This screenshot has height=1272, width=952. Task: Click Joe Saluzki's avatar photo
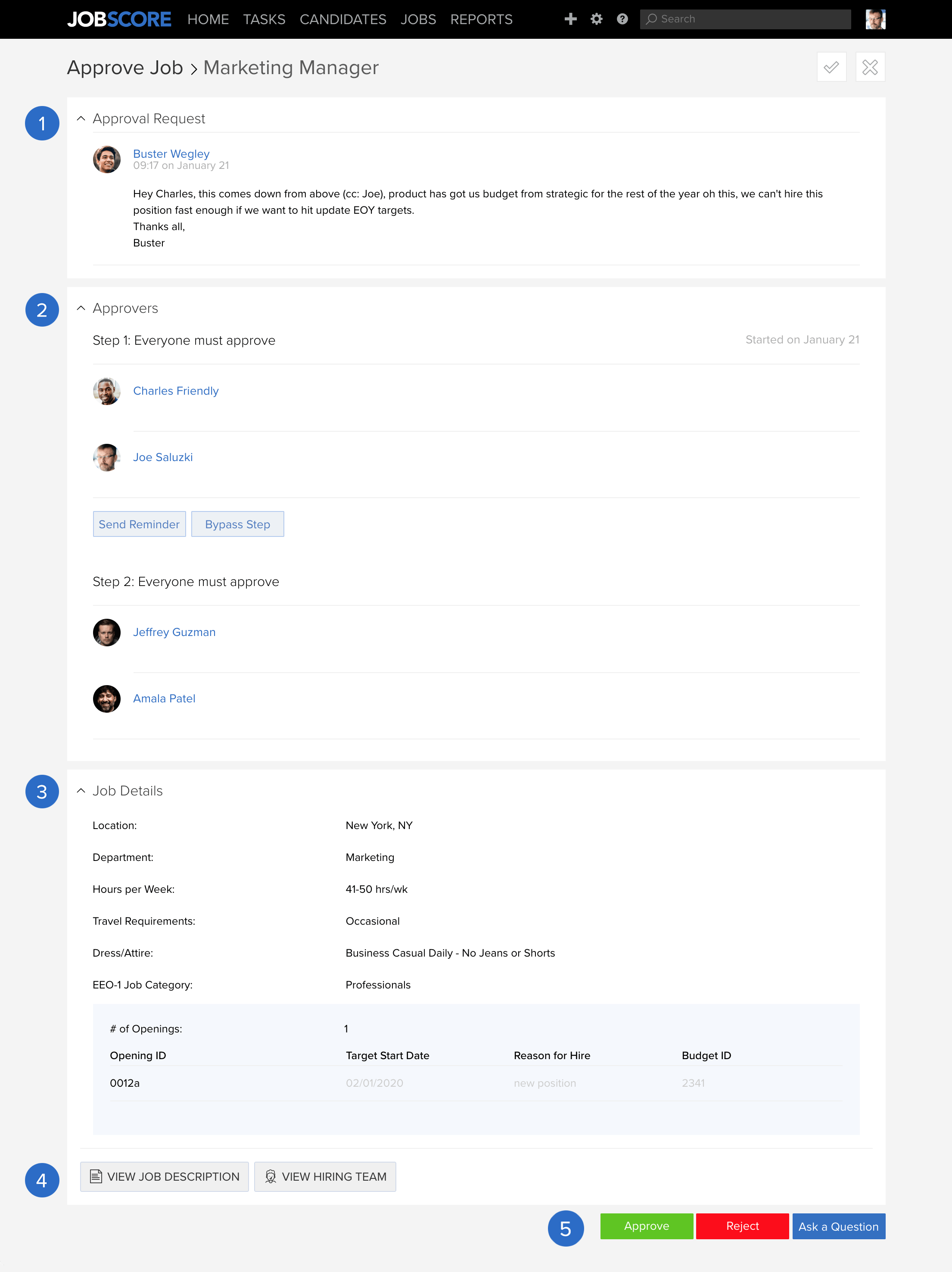[x=106, y=457]
